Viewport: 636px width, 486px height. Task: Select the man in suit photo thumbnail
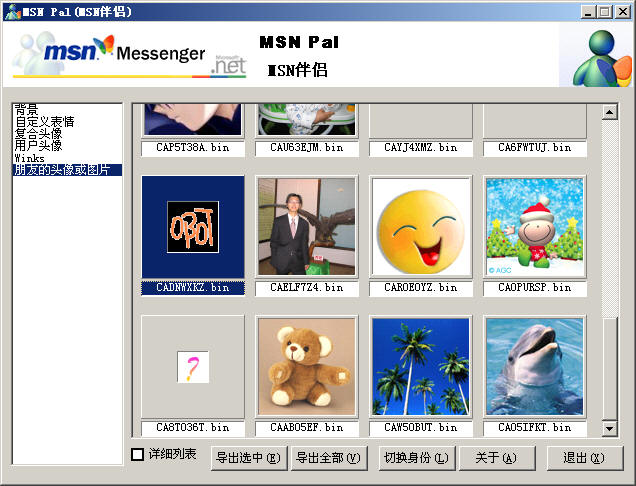click(x=307, y=227)
